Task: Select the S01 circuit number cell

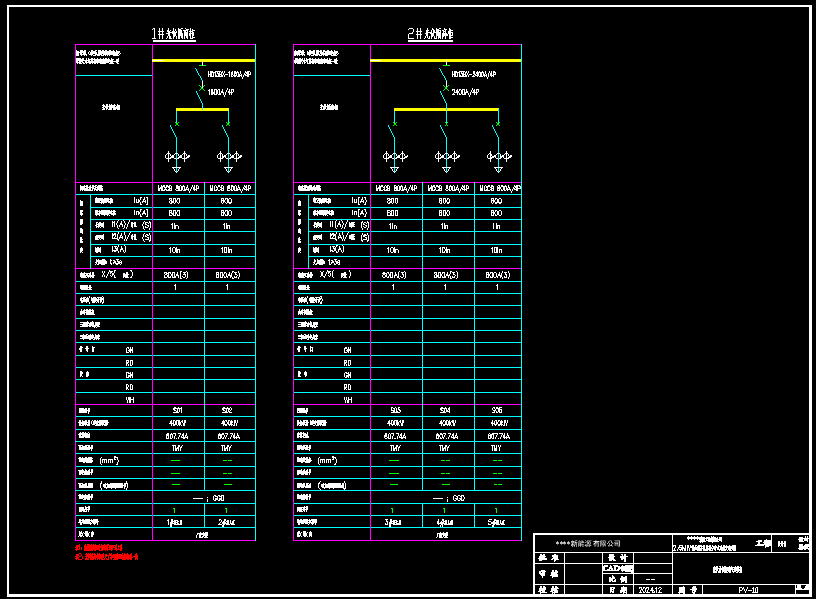Action: coord(177,411)
